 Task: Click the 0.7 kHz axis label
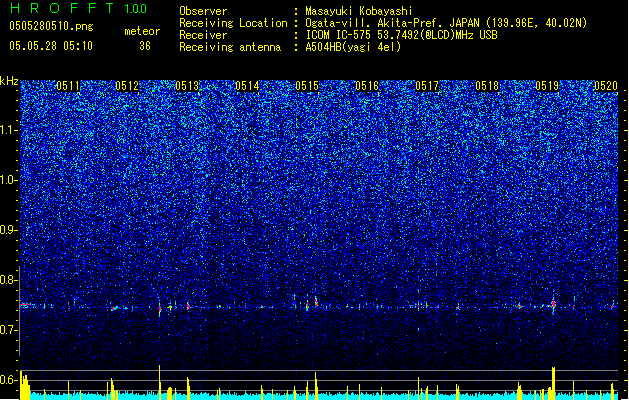(x=9, y=330)
